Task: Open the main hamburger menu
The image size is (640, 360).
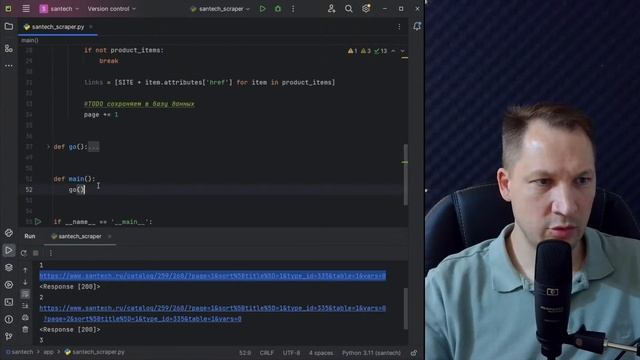Action: point(26,9)
